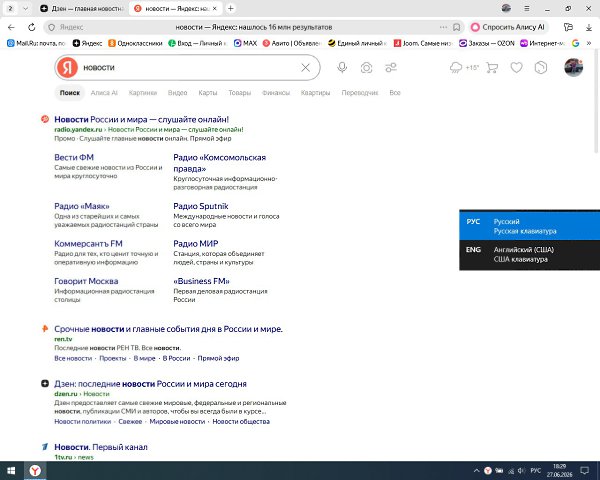Click the red Yandex Я logo
Viewport: 600px width, 480px height.
67,68
